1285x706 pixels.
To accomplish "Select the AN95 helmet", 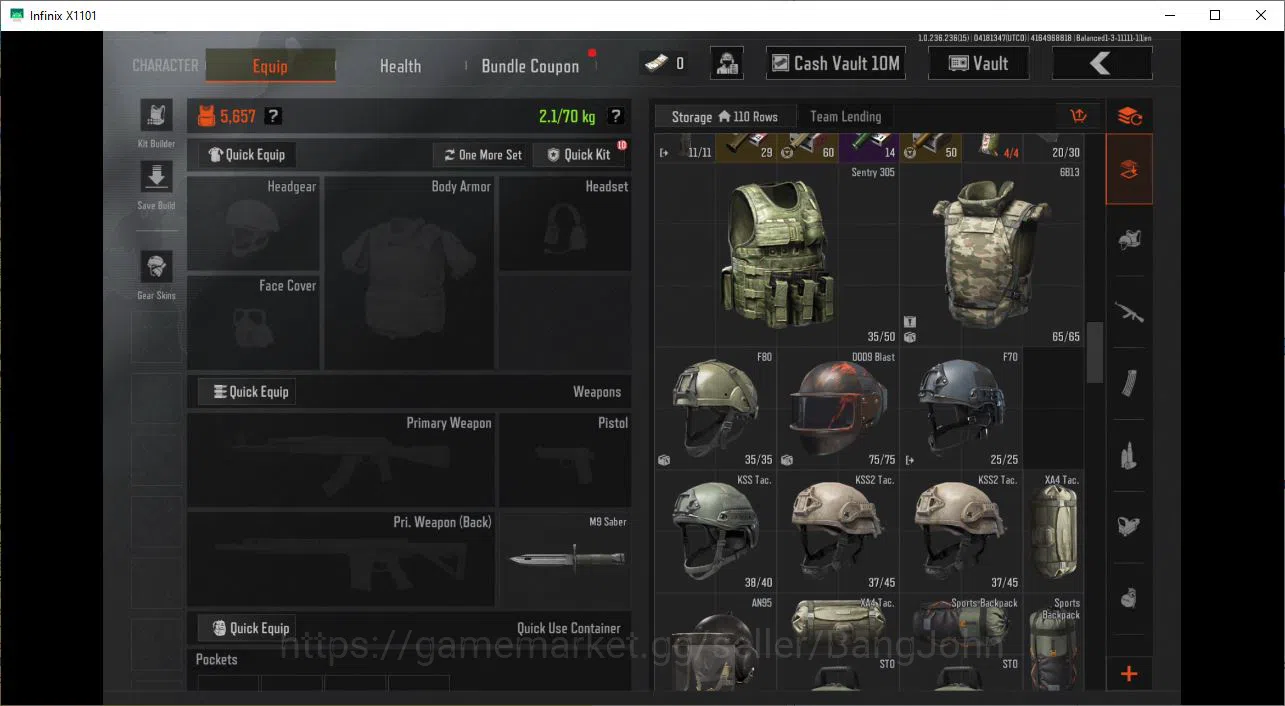I will click(x=716, y=642).
